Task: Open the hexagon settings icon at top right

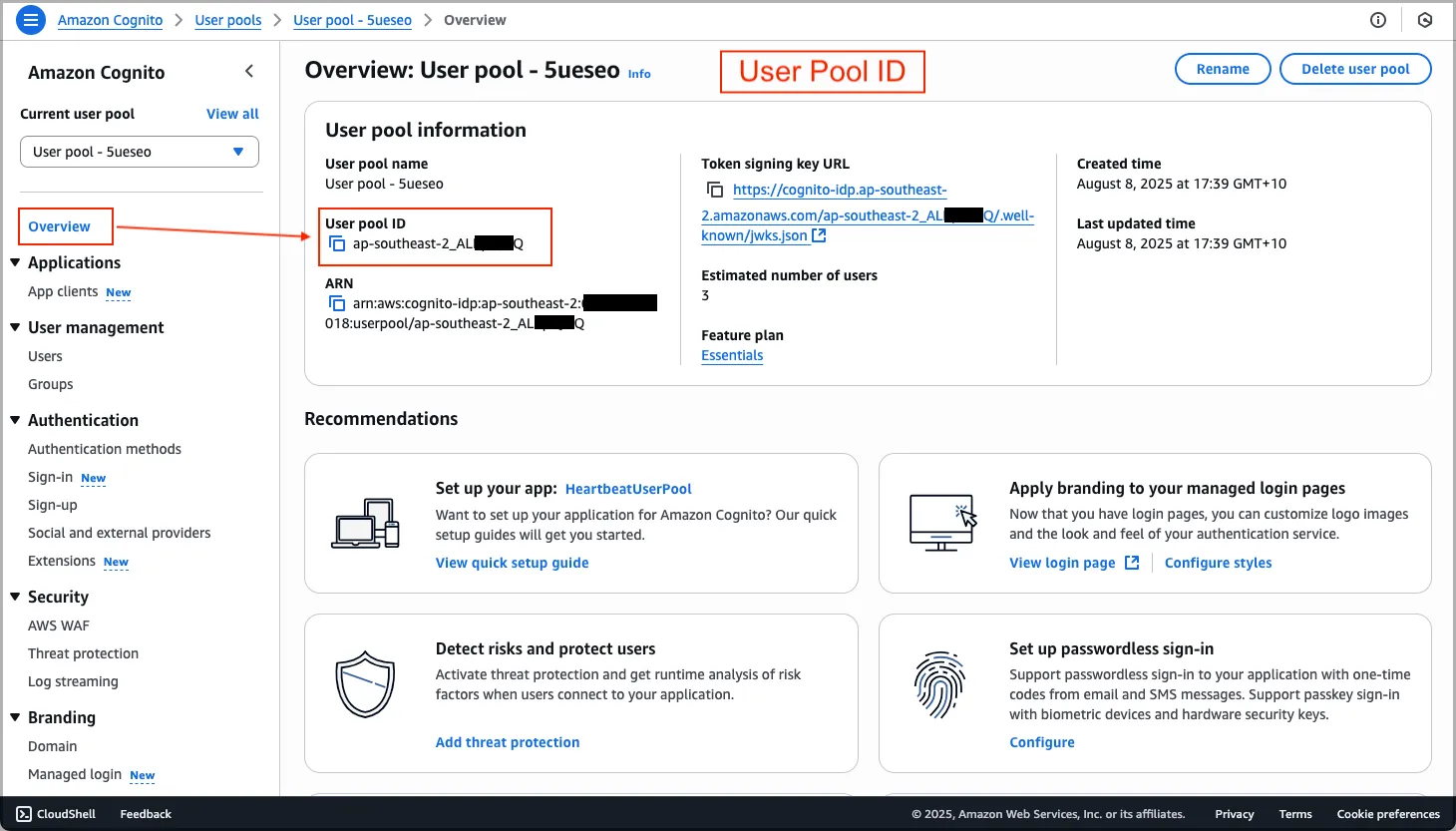Action: coord(1425,20)
